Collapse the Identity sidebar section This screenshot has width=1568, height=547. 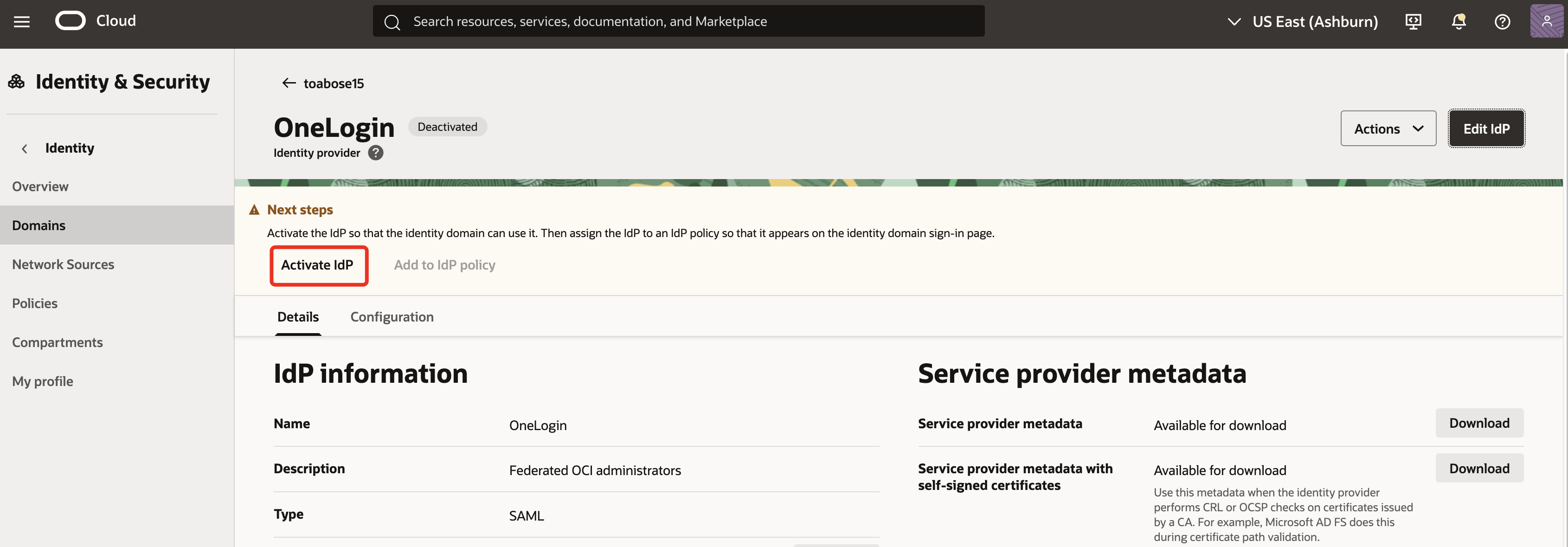(x=24, y=148)
